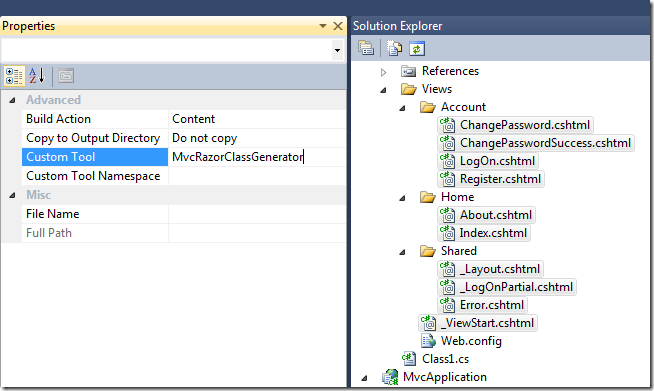Collapse the MvcApplication project node
The width and height of the screenshot is (654, 391).
coord(365,378)
